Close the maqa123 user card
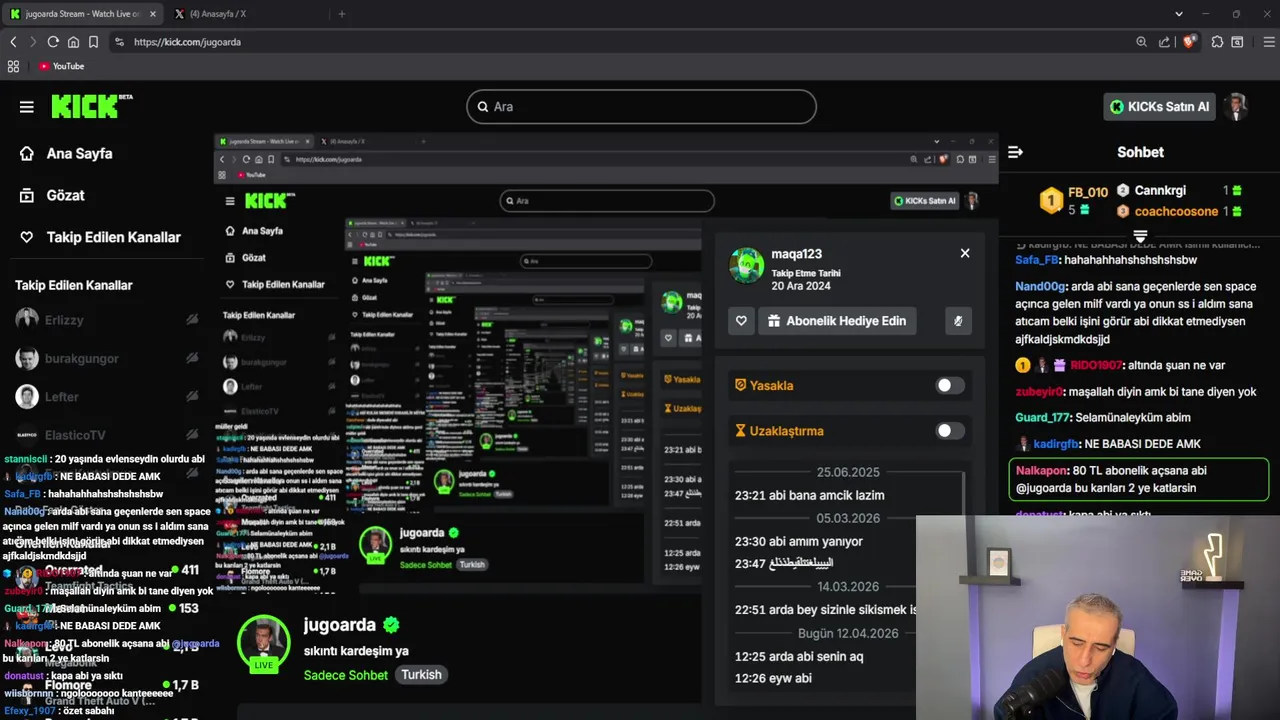Image resolution: width=1280 pixels, height=720 pixels. pyautogui.click(x=965, y=253)
